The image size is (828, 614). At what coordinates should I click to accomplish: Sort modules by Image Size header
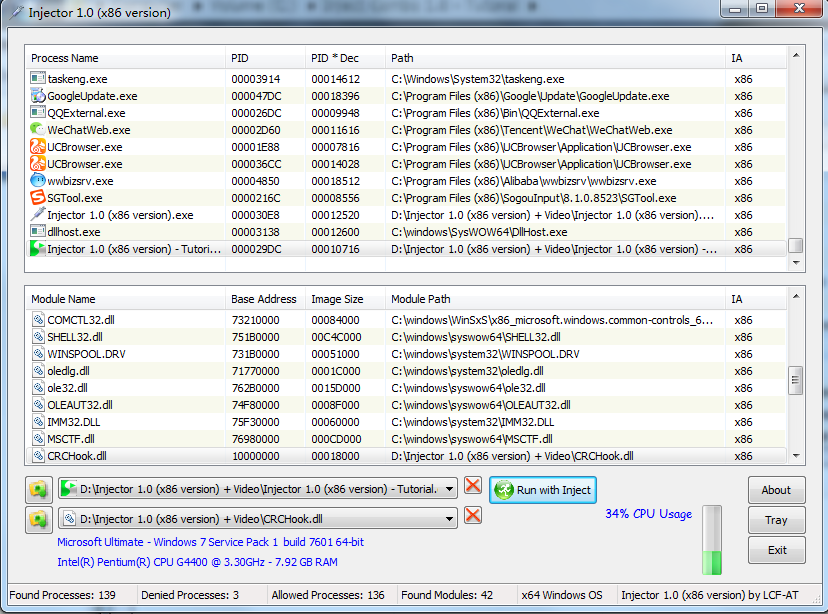[345, 299]
